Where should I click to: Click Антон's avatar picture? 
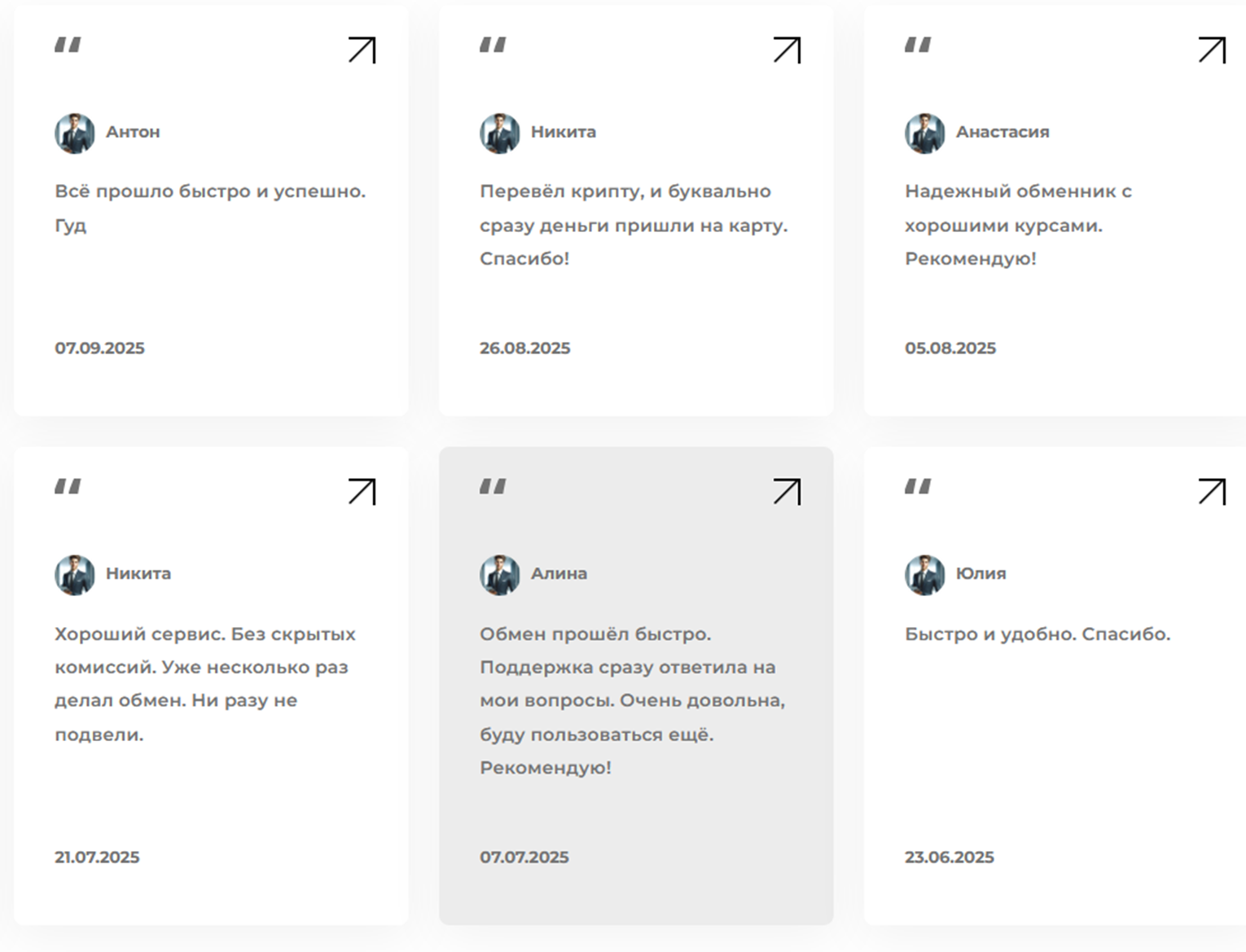[x=75, y=133]
